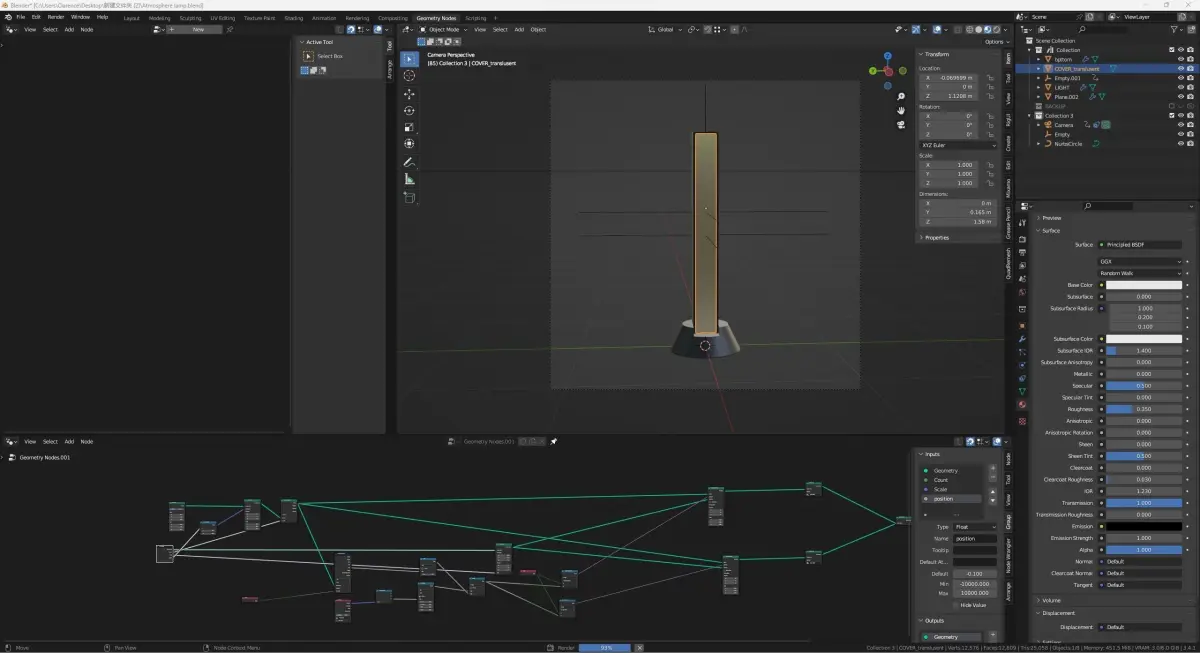Select the Cursor tool in viewport toolbar
Viewport: 1200px width, 653px height.
coord(409,76)
